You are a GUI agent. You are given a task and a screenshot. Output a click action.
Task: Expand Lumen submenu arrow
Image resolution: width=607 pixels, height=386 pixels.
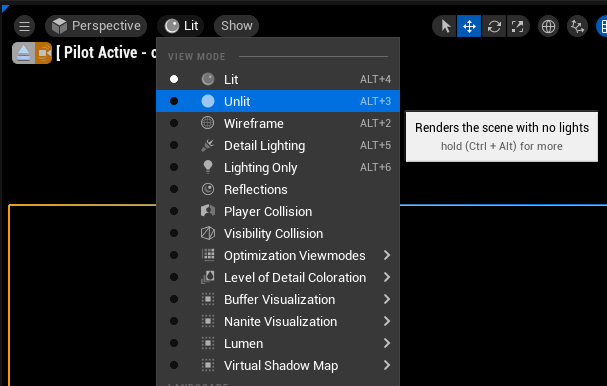387,343
